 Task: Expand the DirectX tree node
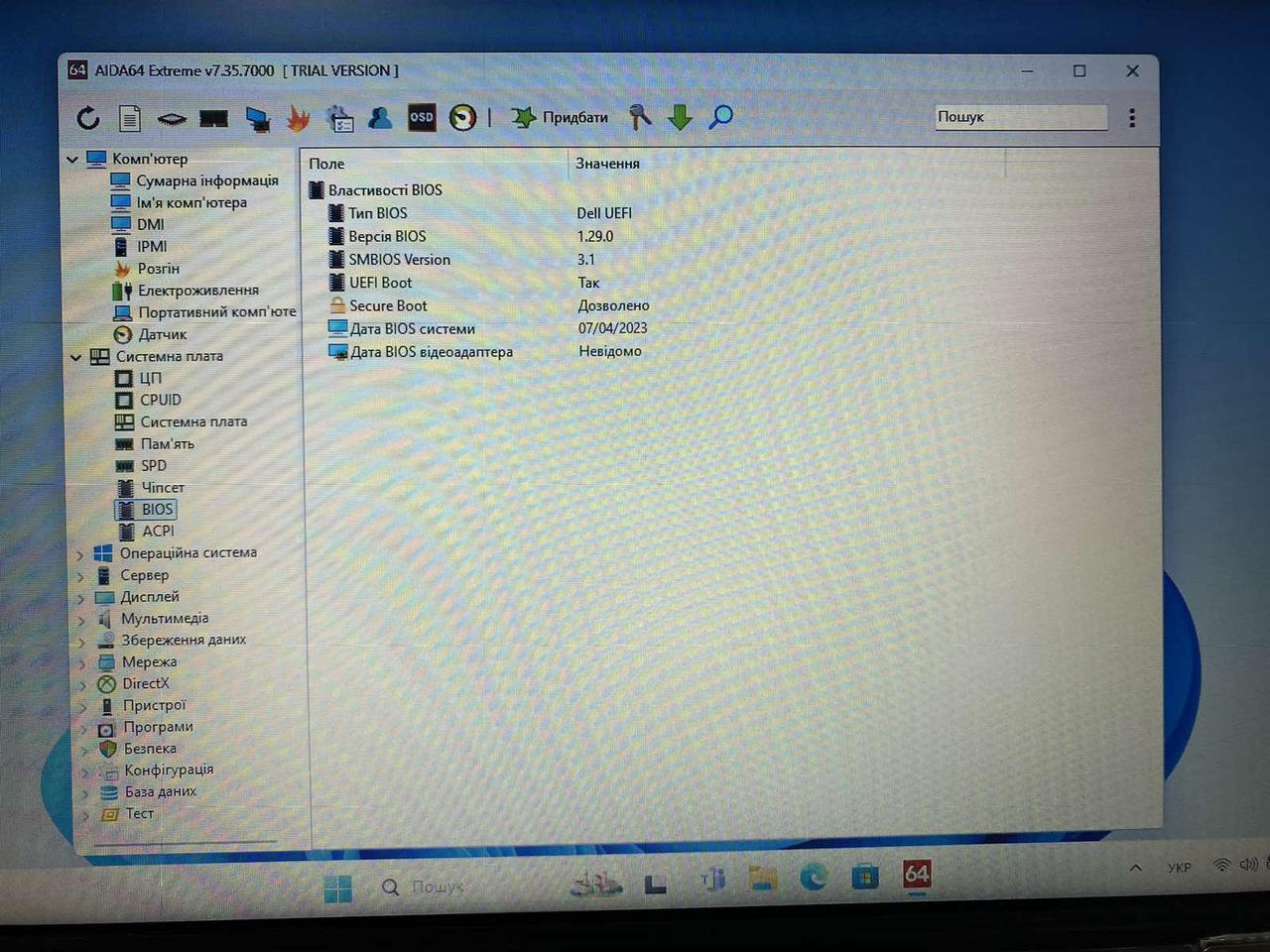click(82, 685)
